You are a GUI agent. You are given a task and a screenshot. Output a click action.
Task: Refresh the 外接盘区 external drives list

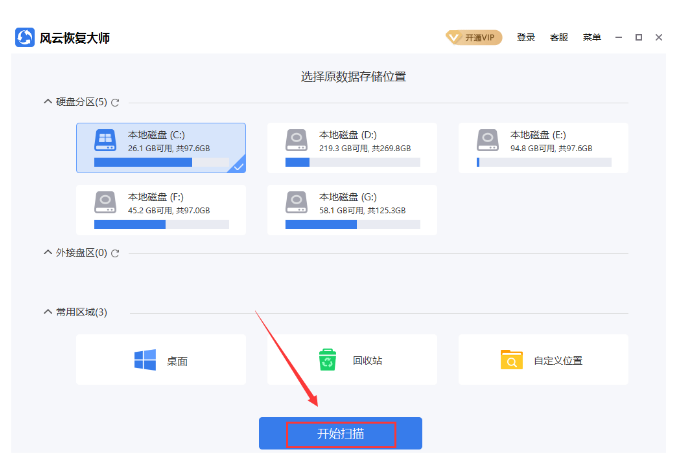[x=115, y=253]
